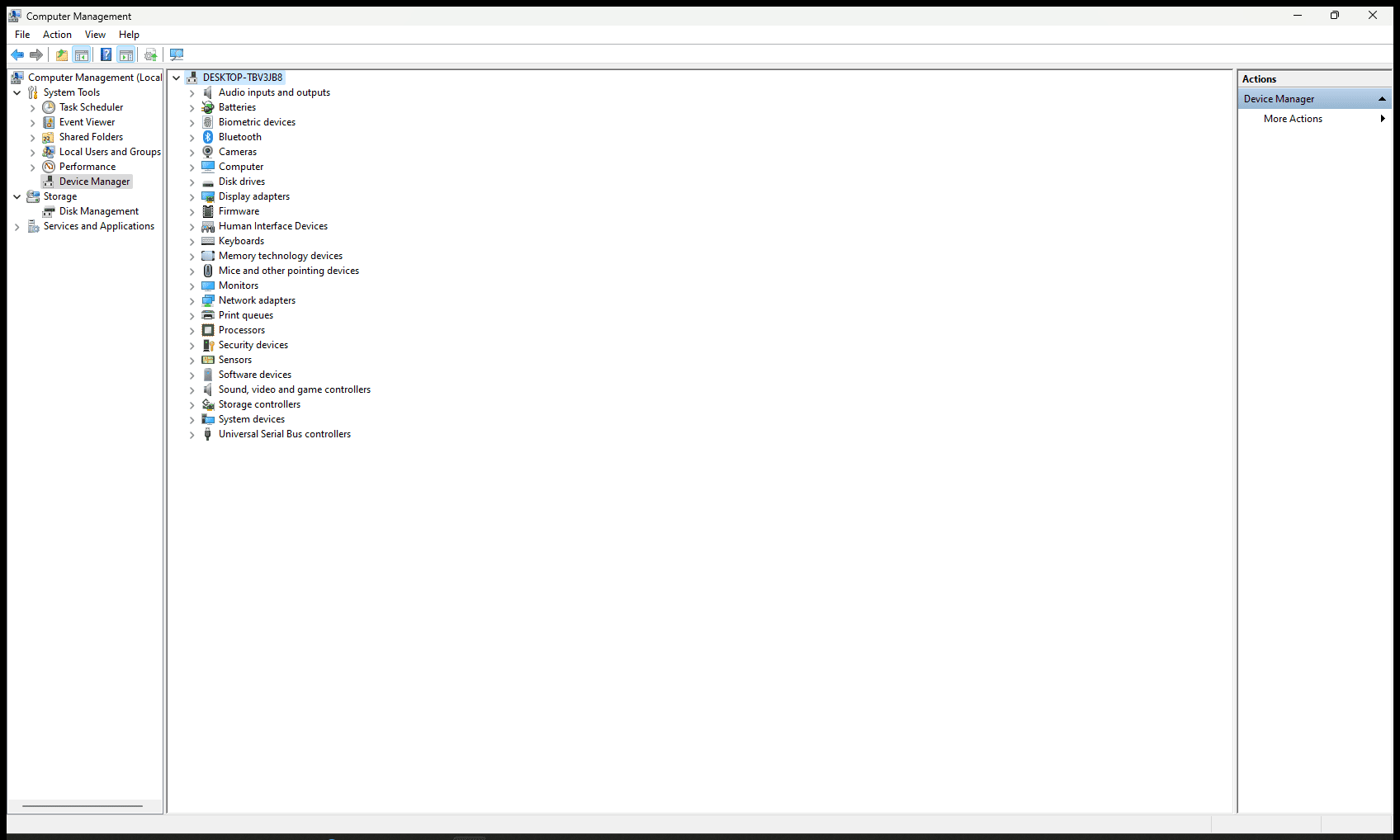This screenshot has width=1400, height=840.
Task: Click the Up One Level folder icon
Action: point(62,54)
